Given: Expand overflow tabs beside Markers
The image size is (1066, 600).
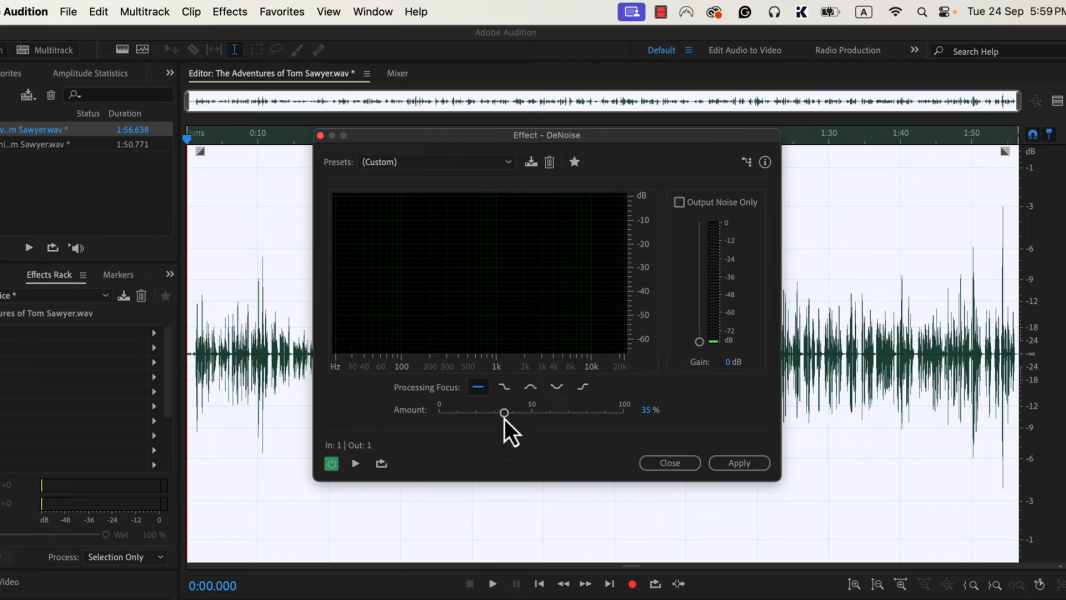Looking at the screenshot, I should tap(170, 275).
